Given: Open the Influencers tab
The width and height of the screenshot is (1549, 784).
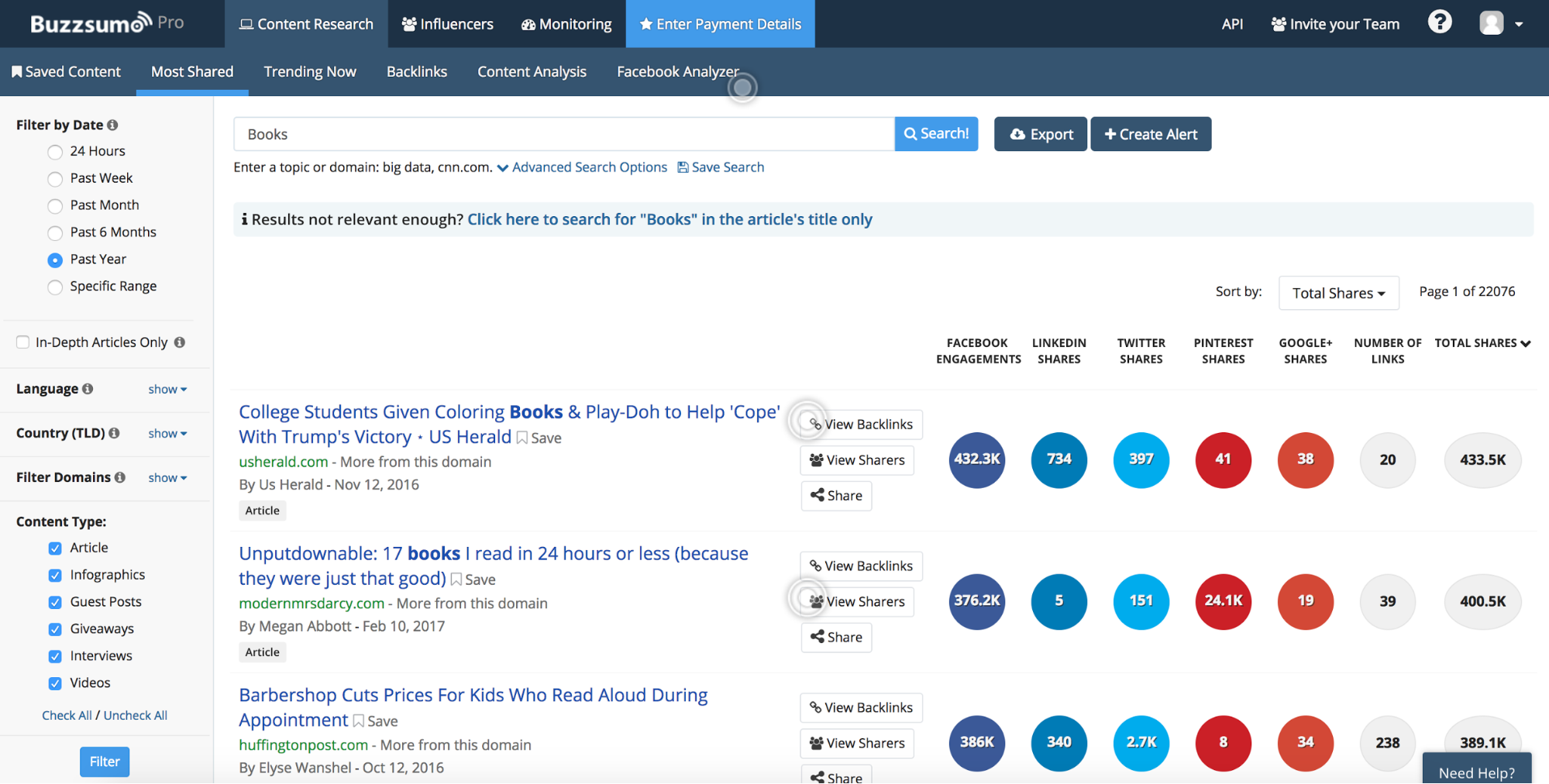Looking at the screenshot, I should point(447,24).
